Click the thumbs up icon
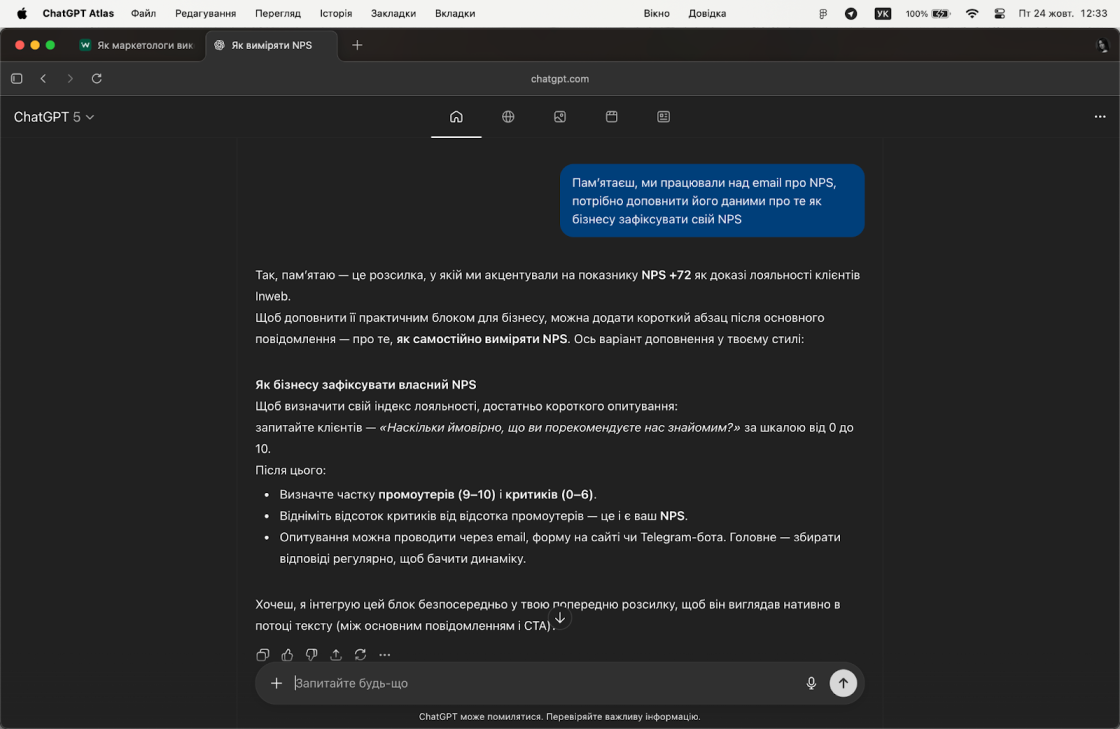This screenshot has height=729, width=1120. point(287,655)
